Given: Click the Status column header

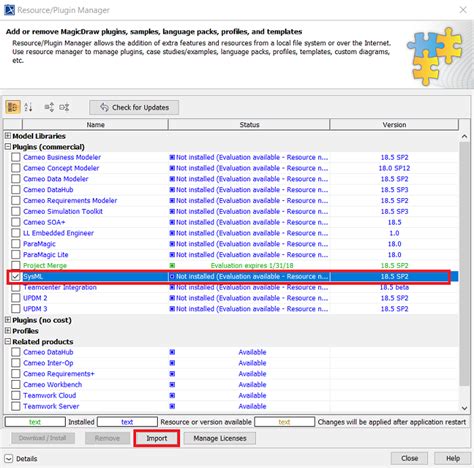Looking at the screenshot, I should click(x=249, y=125).
